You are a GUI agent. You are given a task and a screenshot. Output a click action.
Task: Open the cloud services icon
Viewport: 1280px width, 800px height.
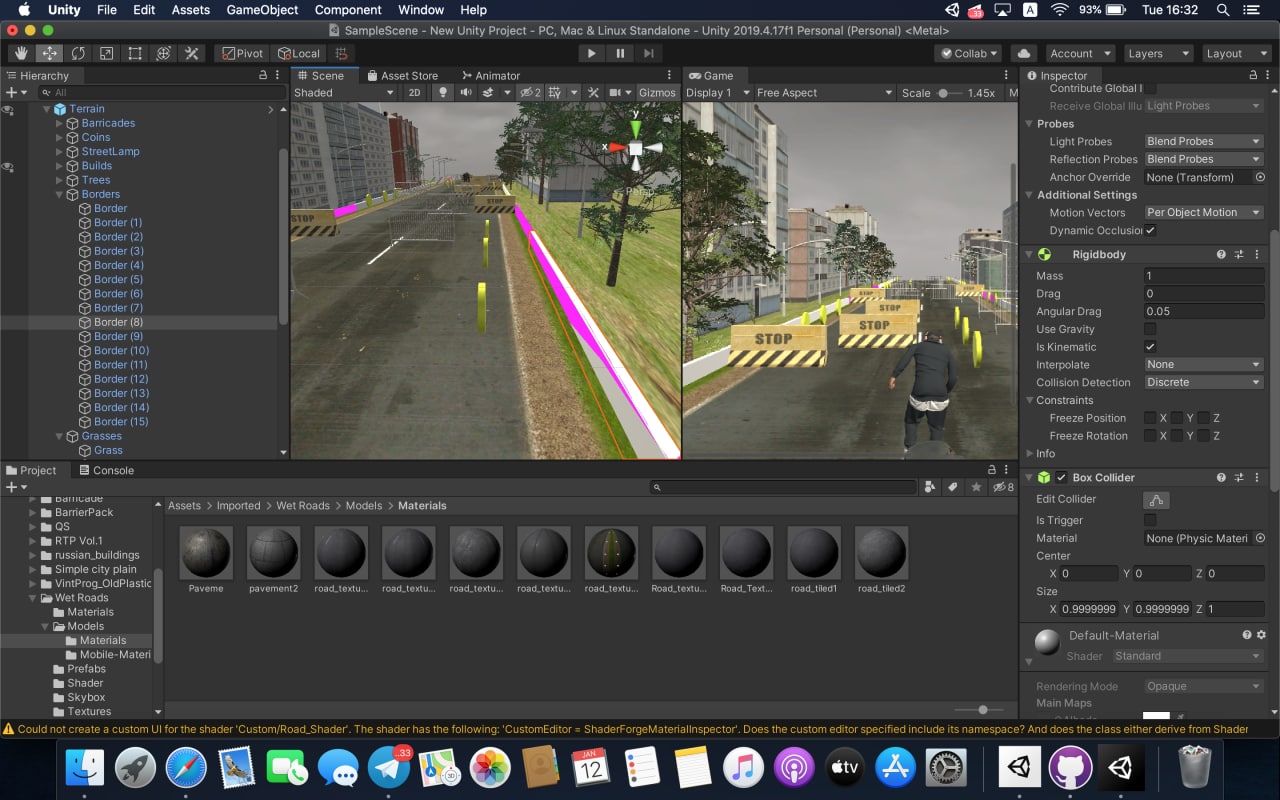(1023, 53)
